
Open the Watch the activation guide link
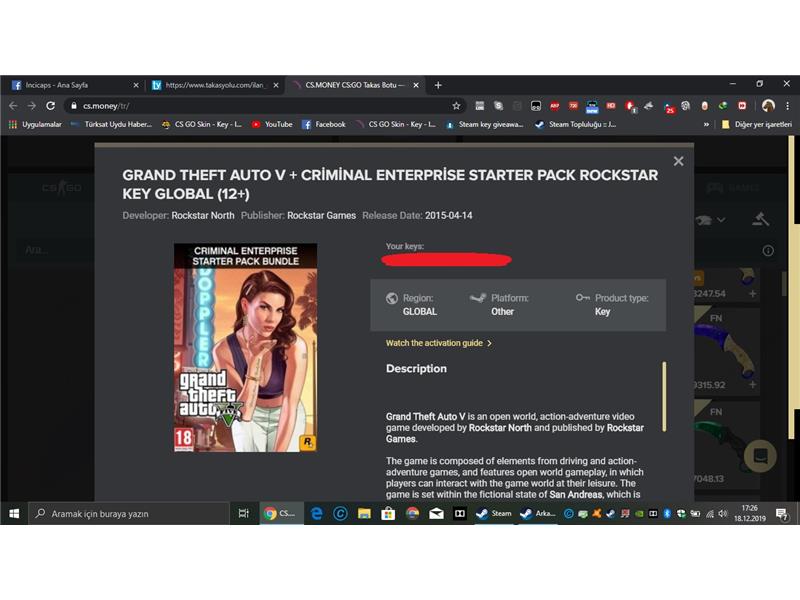pos(438,343)
